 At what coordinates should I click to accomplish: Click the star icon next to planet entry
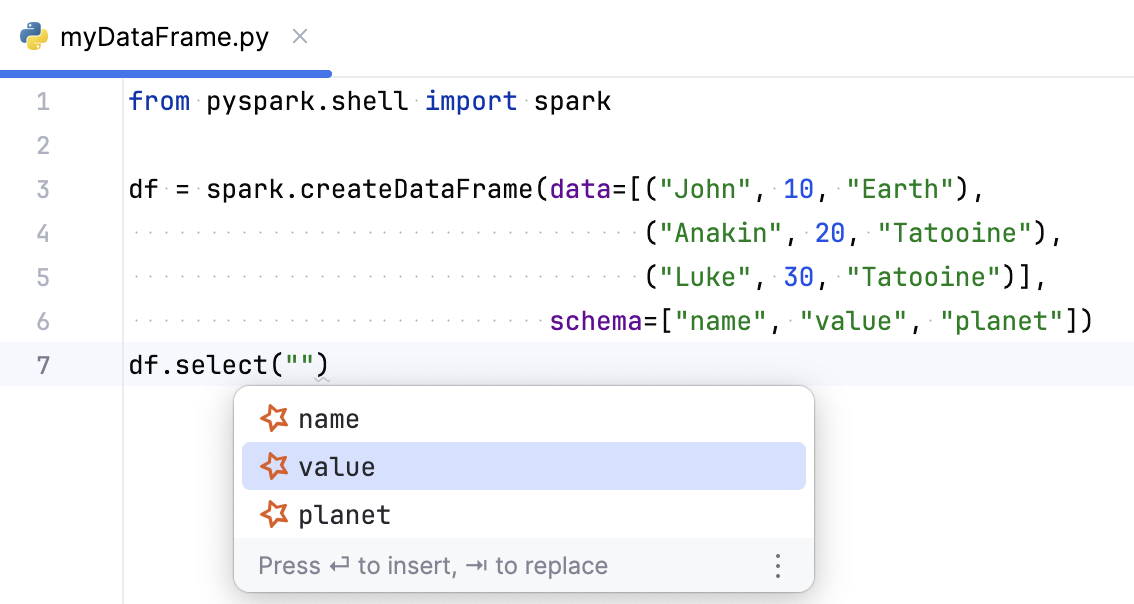tap(273, 514)
